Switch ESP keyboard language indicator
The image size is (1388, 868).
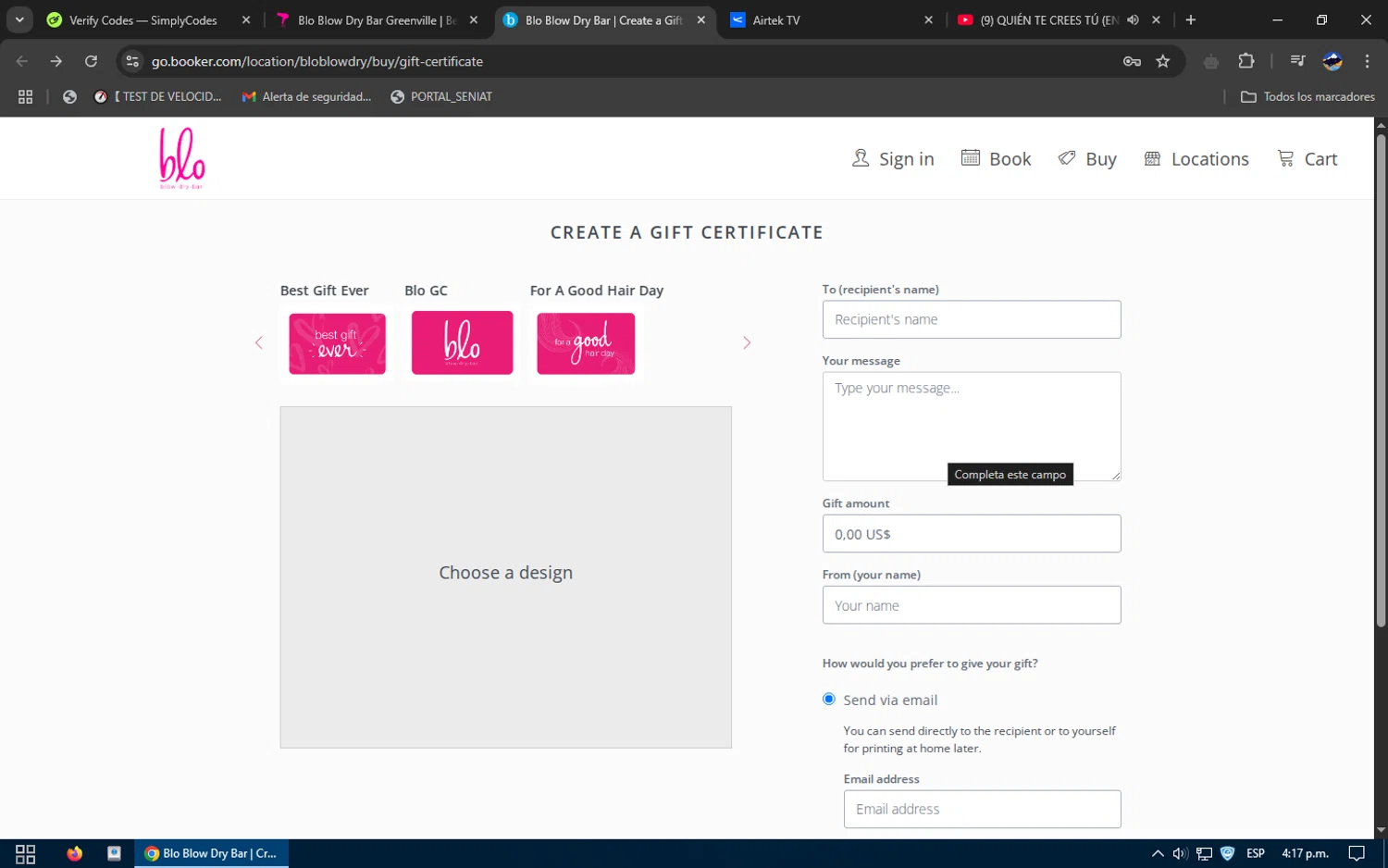point(1256,853)
